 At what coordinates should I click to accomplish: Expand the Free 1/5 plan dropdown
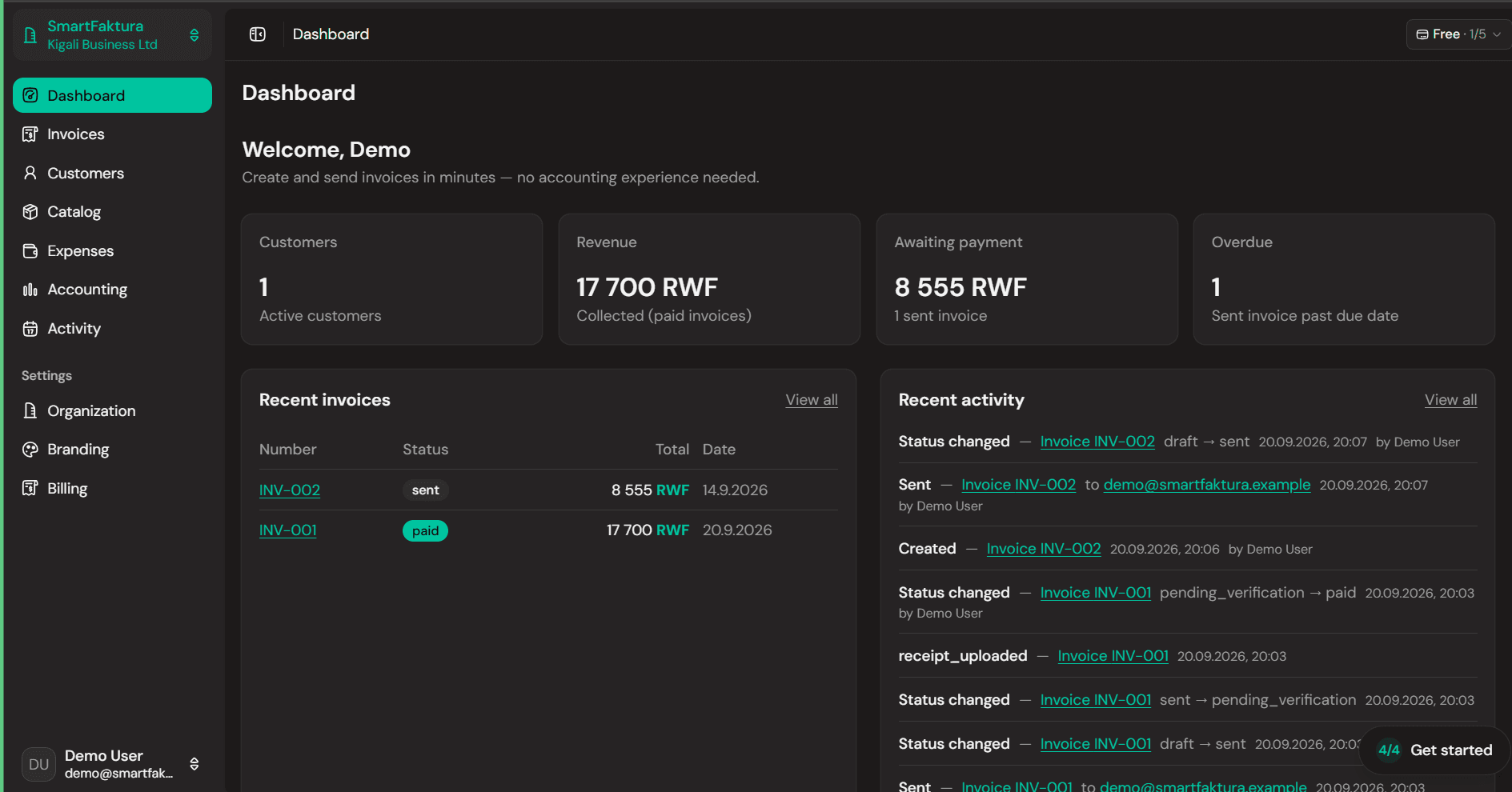(x=1458, y=34)
